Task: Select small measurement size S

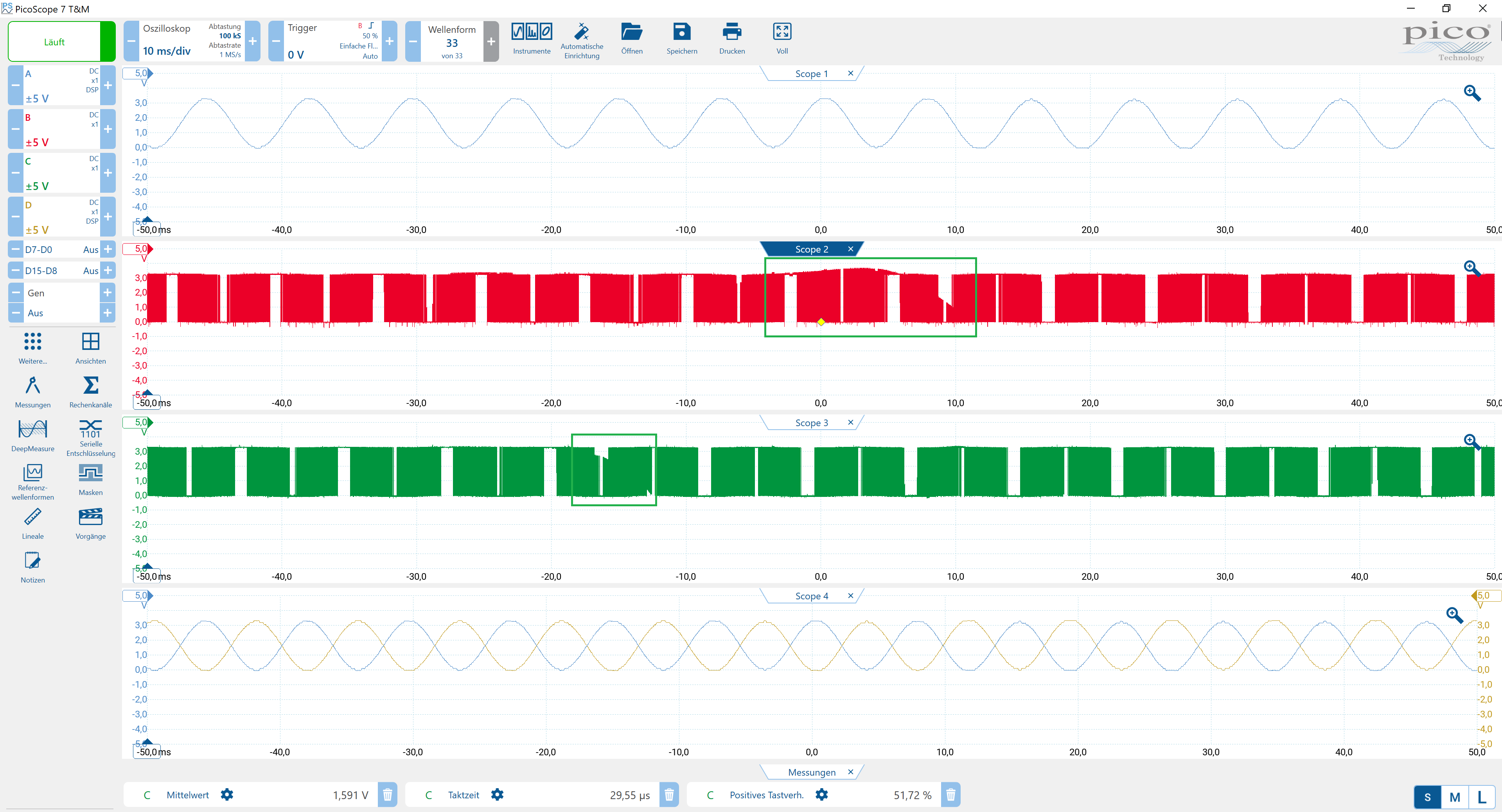Action: pyautogui.click(x=1427, y=797)
